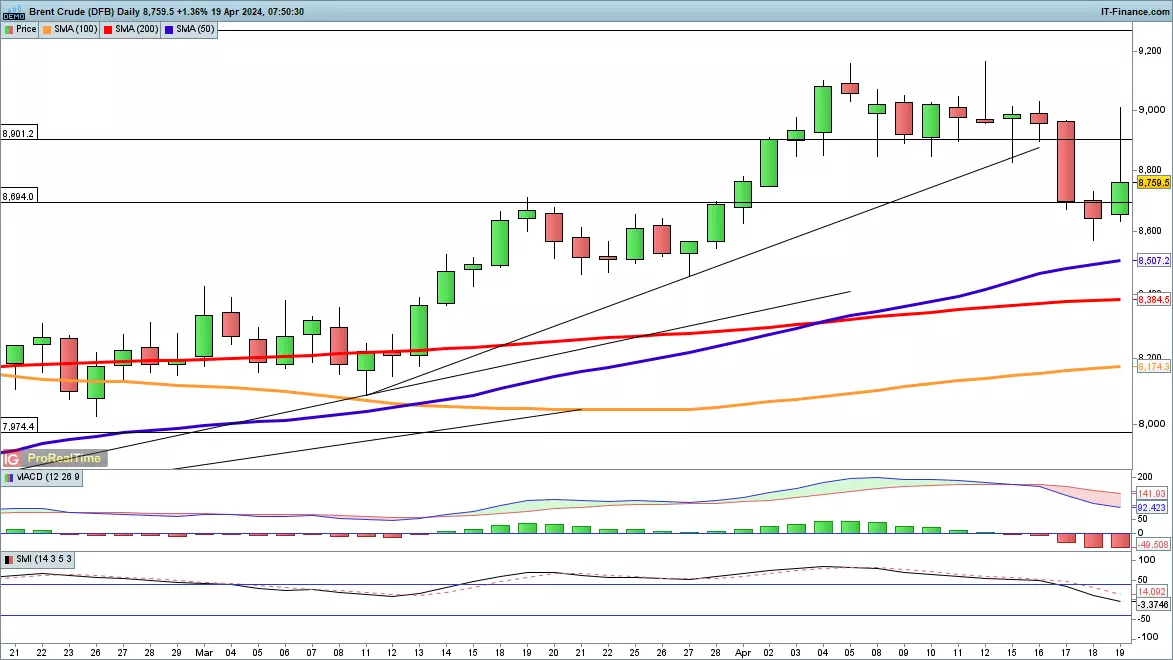Click the Mar label on the date axis
Image resolution: width=1173 pixels, height=660 pixels.
point(203,653)
